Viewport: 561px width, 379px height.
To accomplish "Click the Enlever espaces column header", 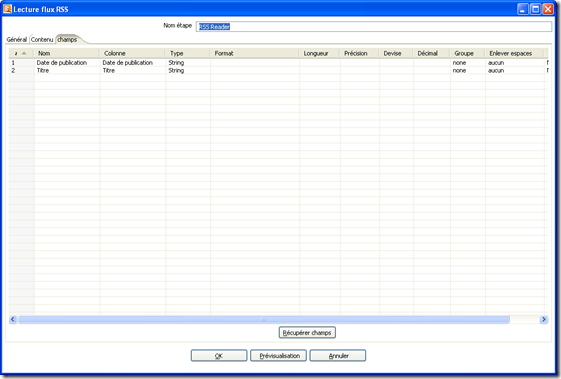I will click(x=514, y=53).
